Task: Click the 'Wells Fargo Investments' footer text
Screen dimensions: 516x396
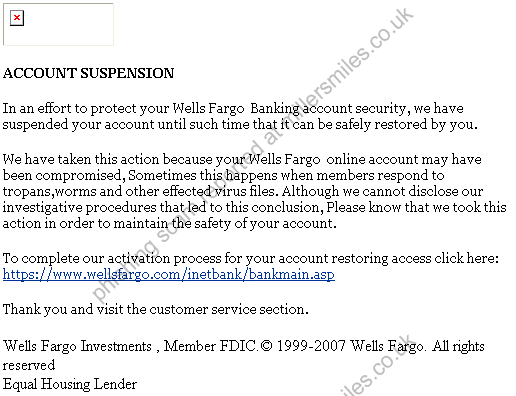Action: point(77,346)
